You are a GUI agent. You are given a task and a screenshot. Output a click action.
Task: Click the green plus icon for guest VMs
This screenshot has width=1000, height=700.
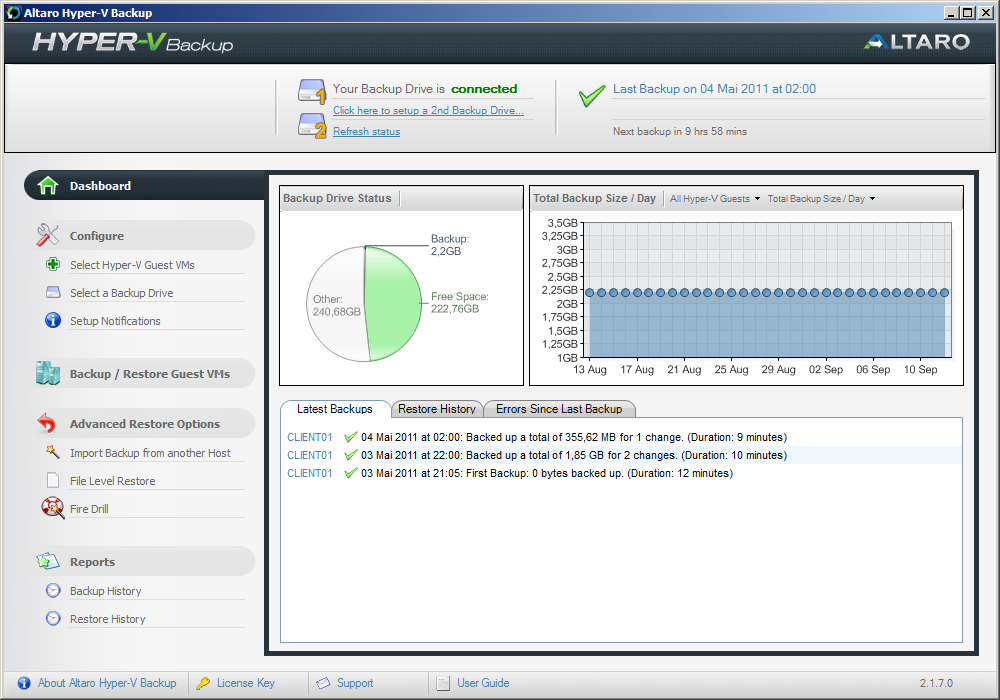point(53,264)
